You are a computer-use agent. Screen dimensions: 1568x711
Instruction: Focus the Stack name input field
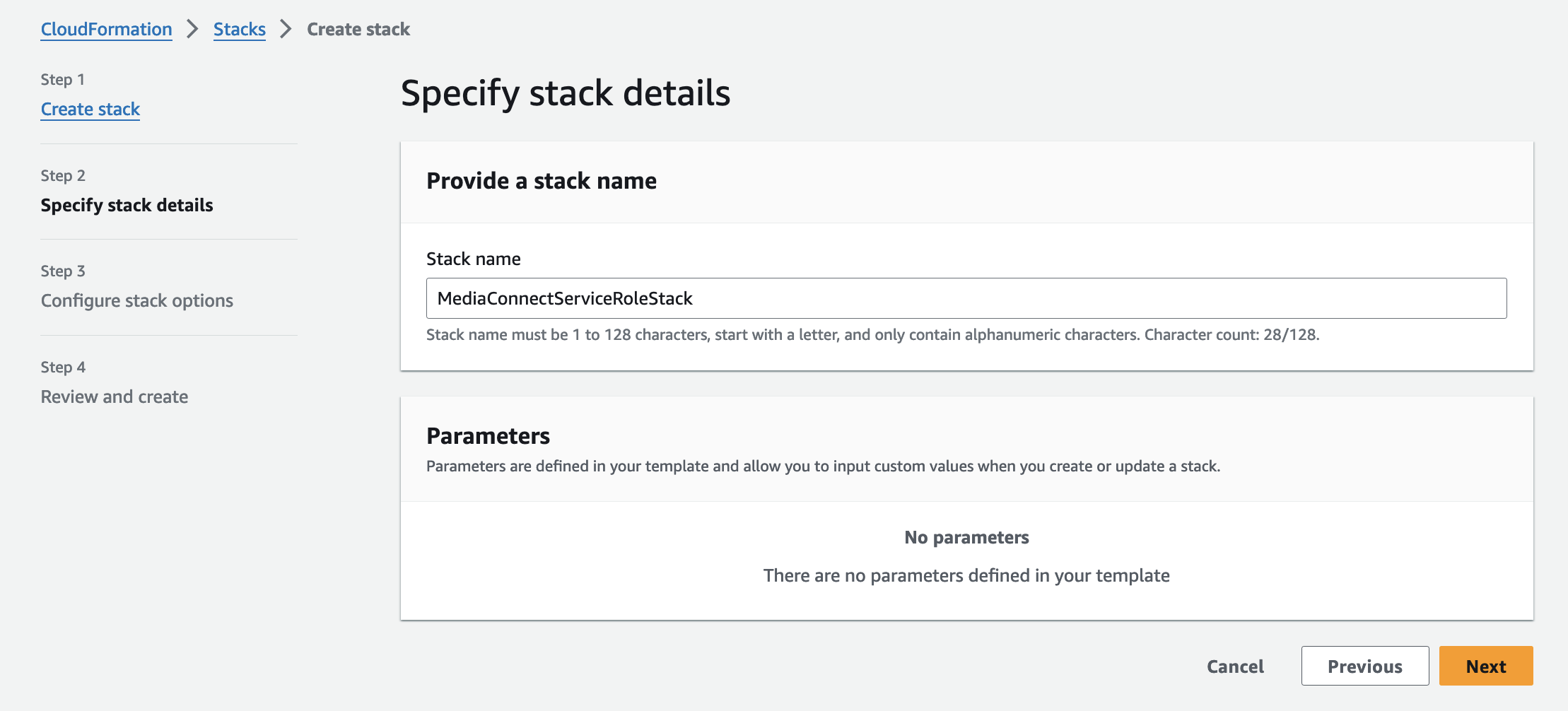point(966,298)
